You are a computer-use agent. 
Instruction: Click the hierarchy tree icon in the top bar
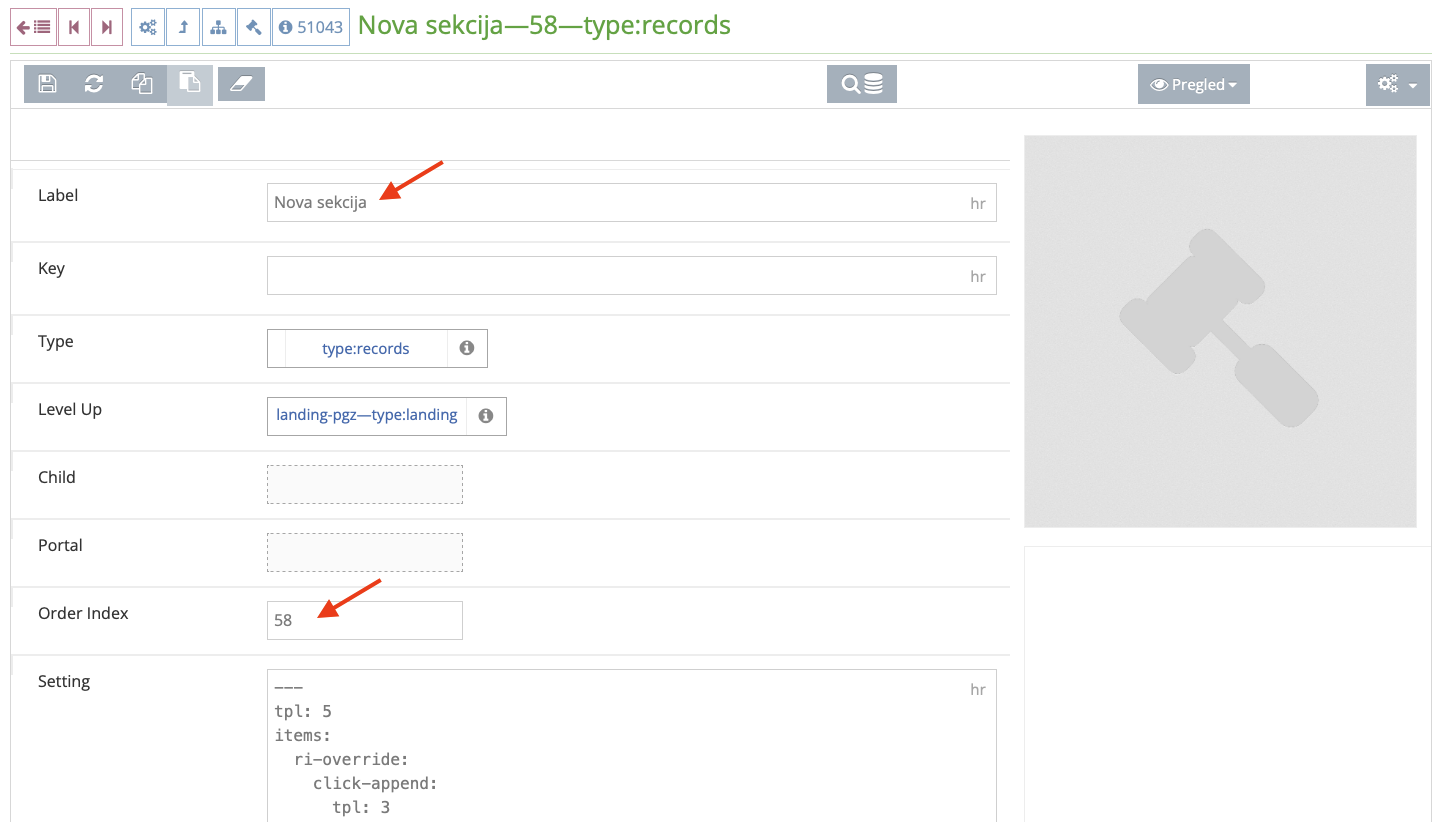(x=218, y=26)
